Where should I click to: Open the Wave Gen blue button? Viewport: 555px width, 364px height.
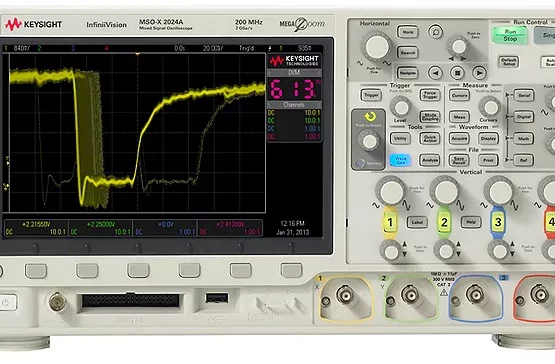coord(400,160)
